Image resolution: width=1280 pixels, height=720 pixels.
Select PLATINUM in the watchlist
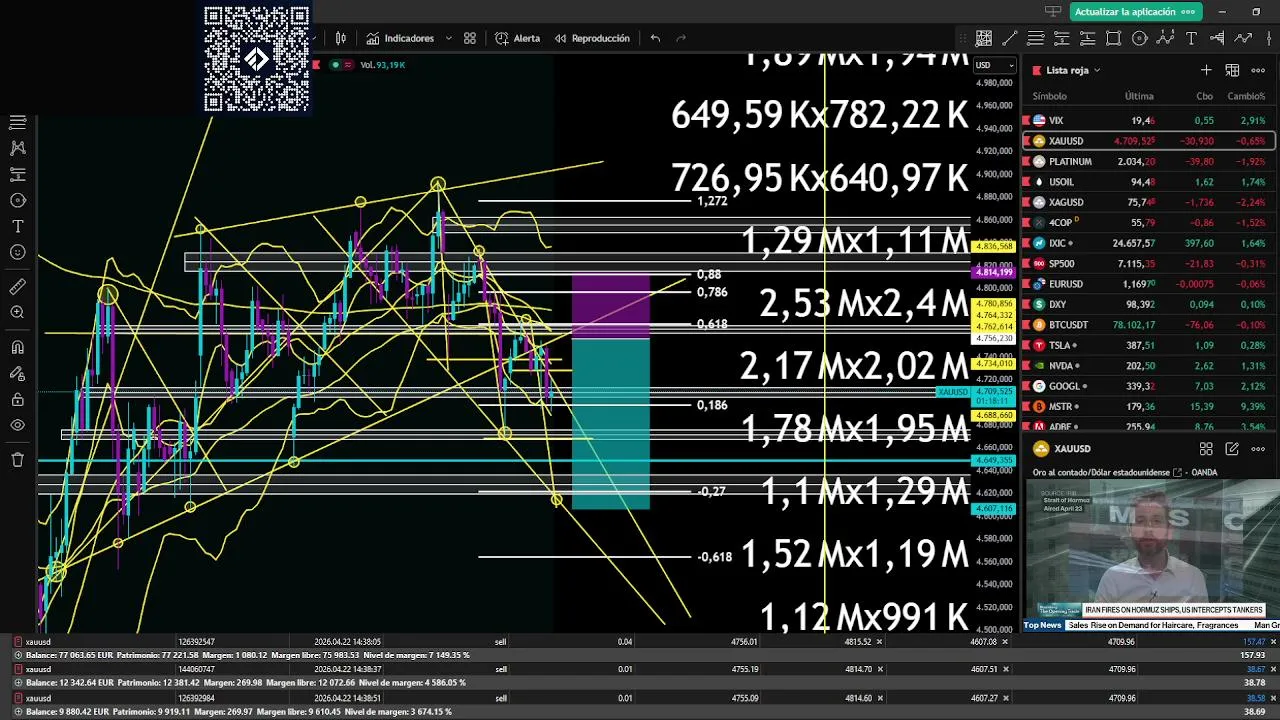pyautogui.click(x=1148, y=161)
